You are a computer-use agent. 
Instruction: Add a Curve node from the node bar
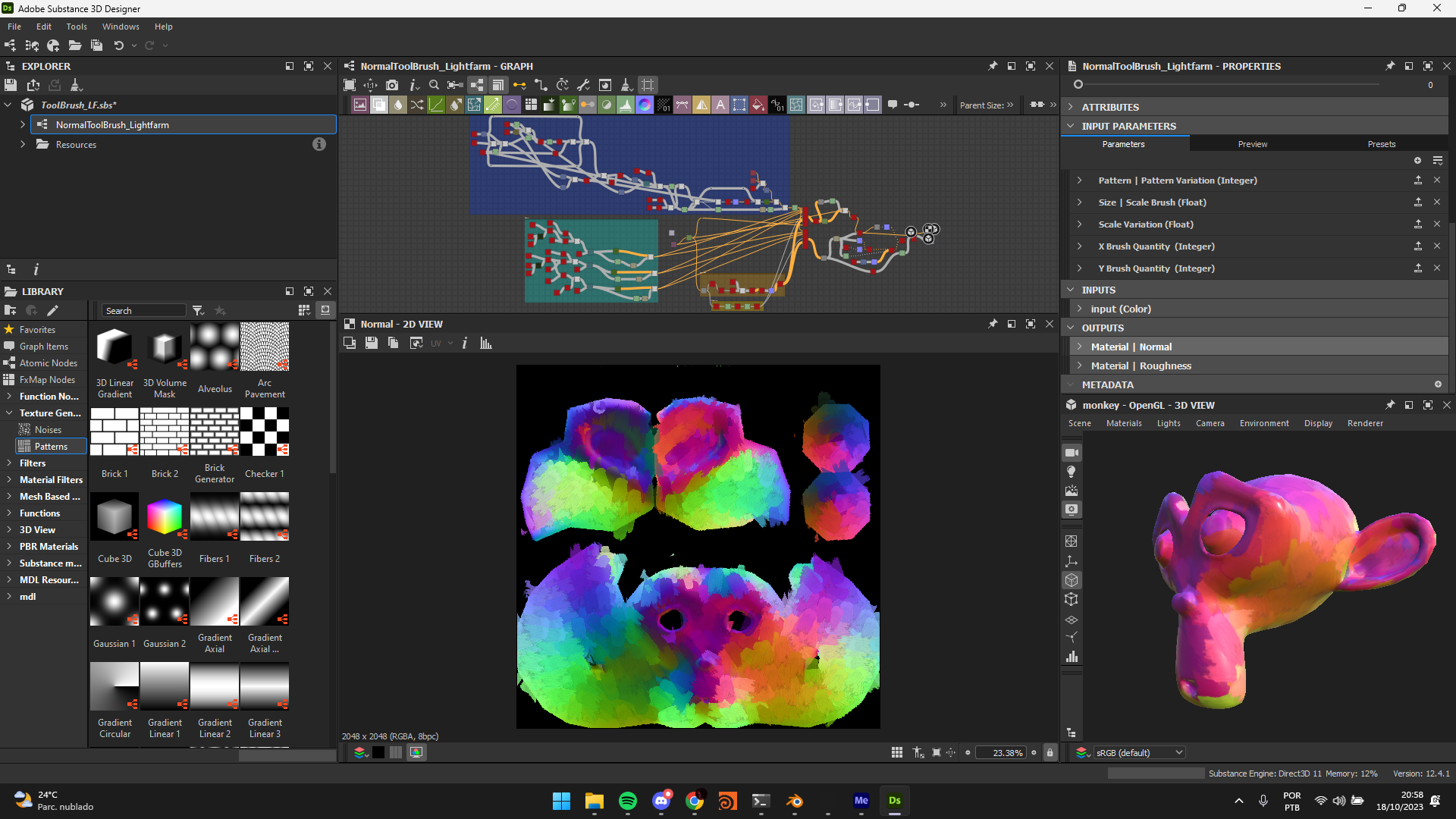point(436,105)
